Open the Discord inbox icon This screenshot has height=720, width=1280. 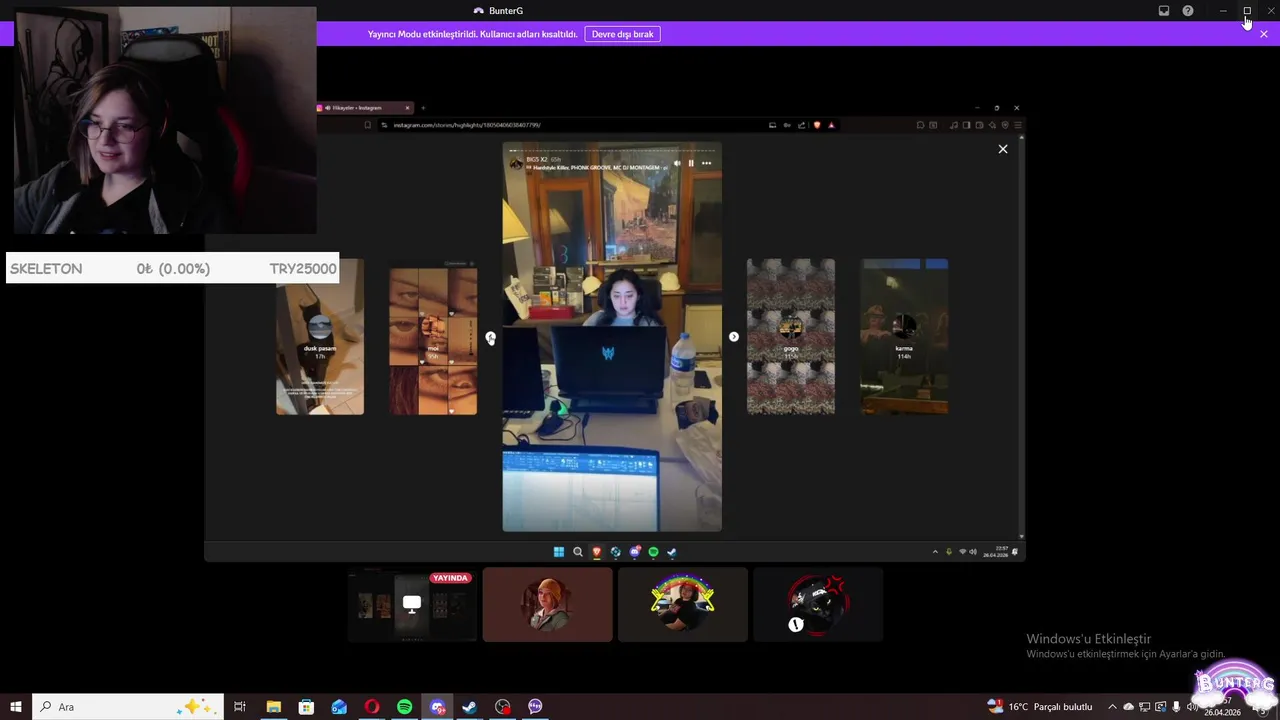coord(1164,11)
